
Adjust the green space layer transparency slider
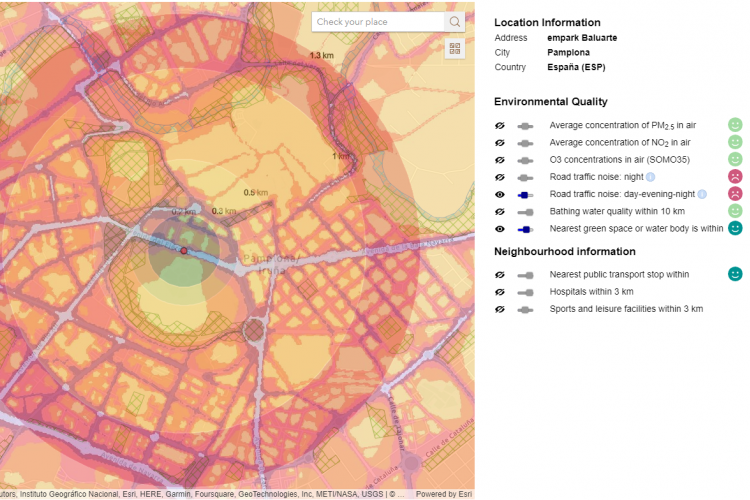(x=525, y=230)
